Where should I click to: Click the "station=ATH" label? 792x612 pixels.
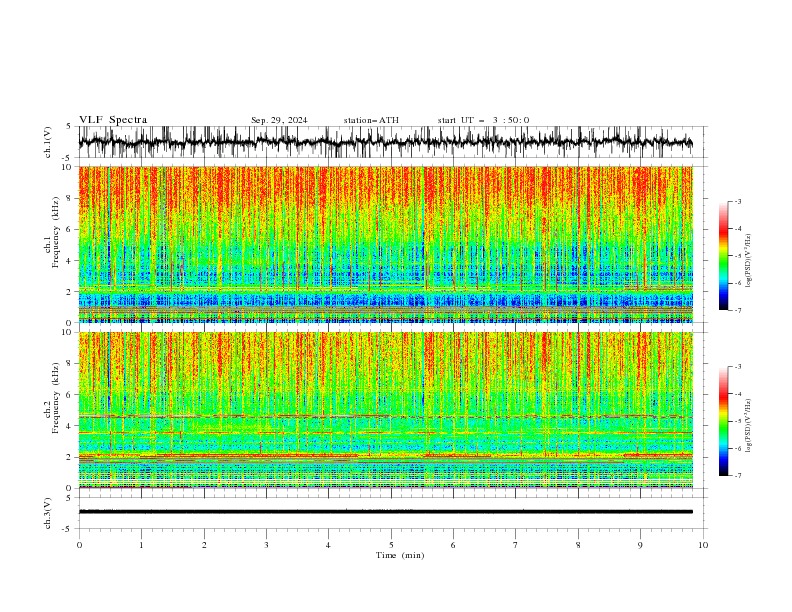pyautogui.click(x=371, y=120)
